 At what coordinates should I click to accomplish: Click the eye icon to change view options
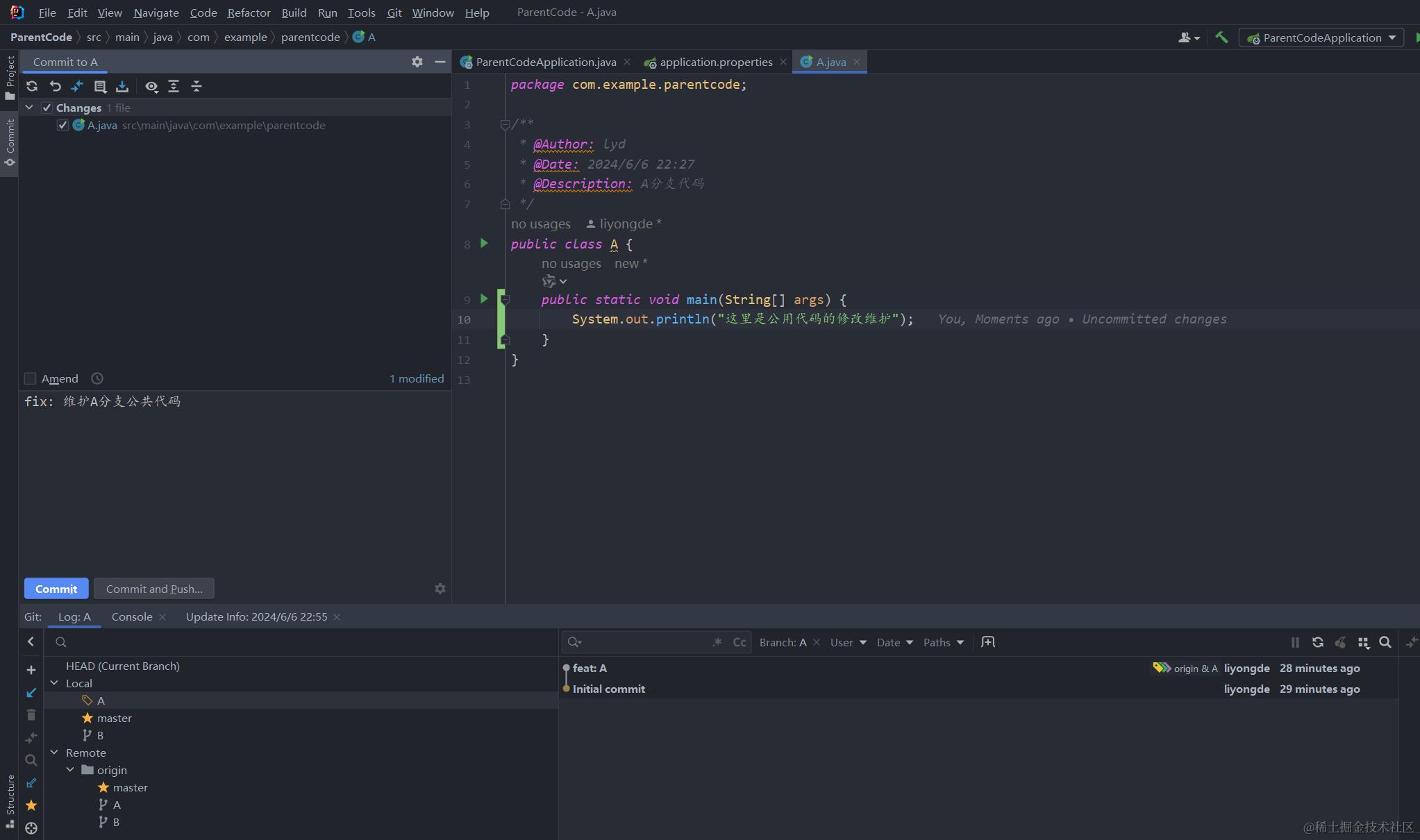151,86
